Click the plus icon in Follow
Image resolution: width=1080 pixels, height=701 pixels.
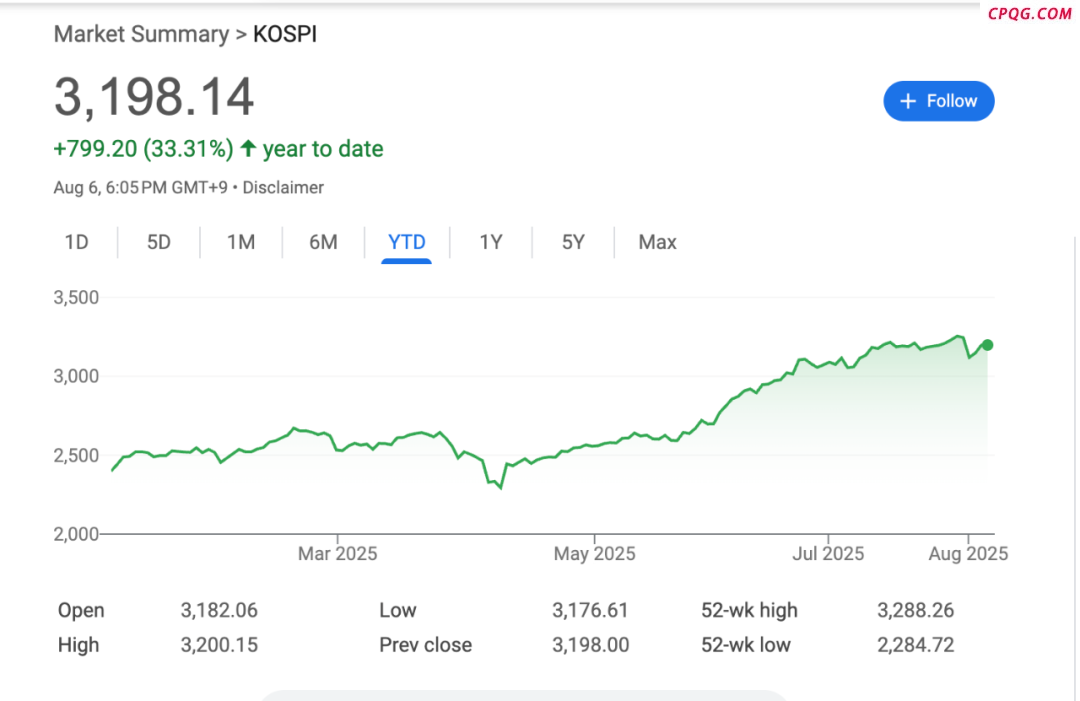point(908,101)
